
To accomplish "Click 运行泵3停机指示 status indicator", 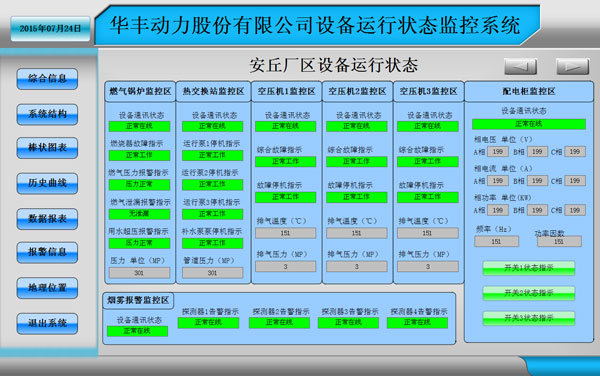I will tap(212, 214).
